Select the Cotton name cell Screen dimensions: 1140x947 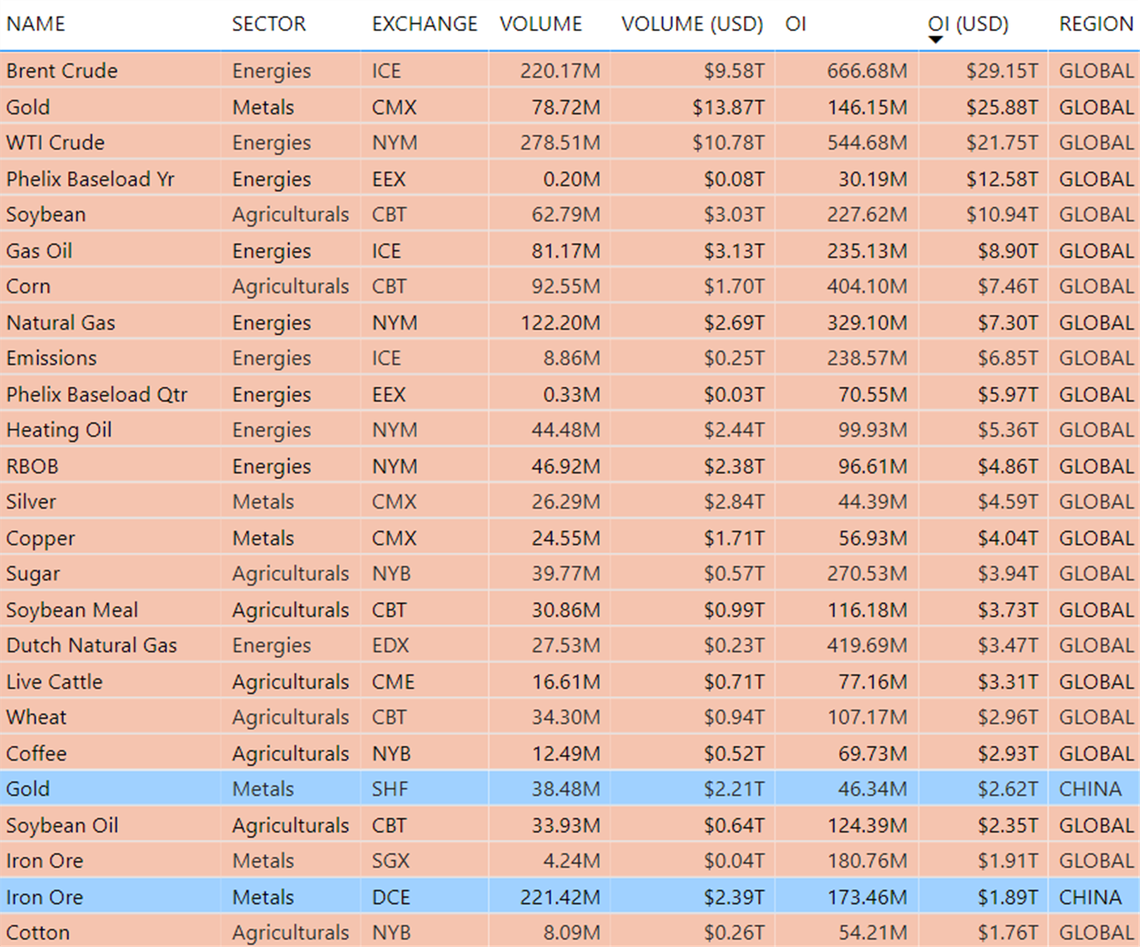(x=38, y=933)
